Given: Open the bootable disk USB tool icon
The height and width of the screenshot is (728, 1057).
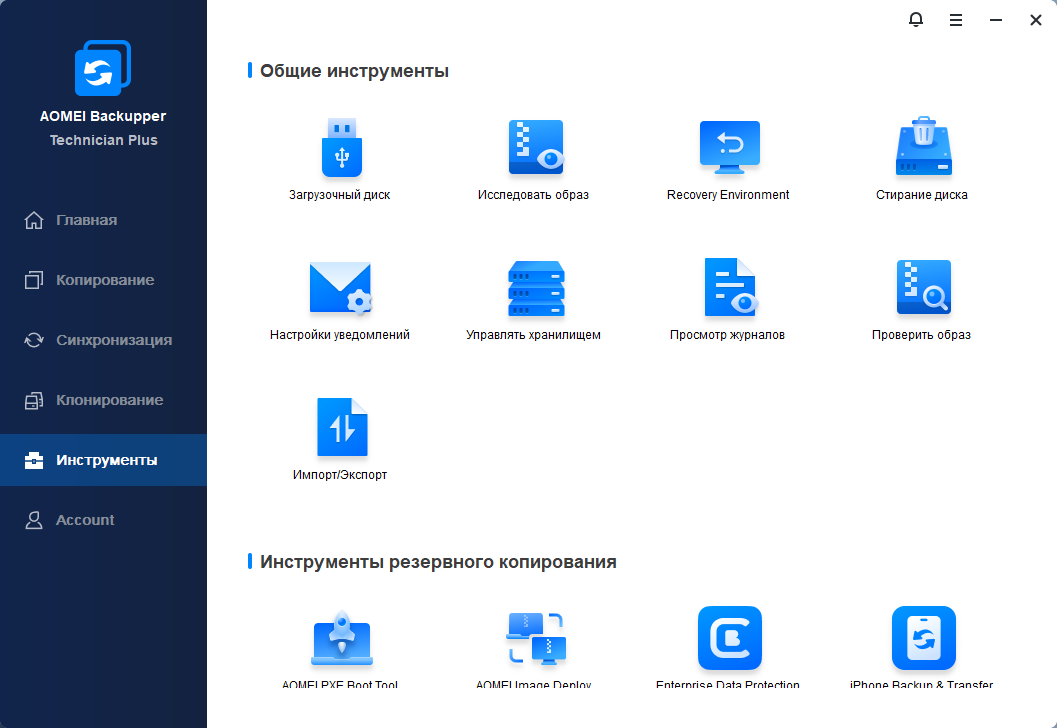Looking at the screenshot, I should coord(342,148).
